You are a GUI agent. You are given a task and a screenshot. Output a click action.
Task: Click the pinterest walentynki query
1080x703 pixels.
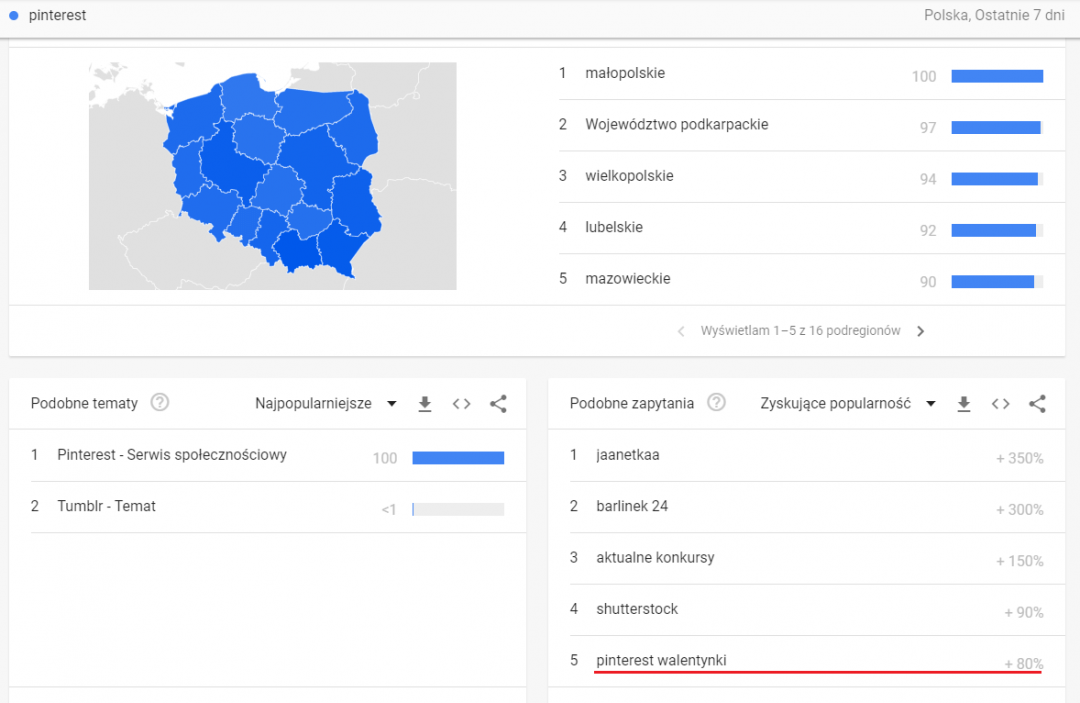(x=661, y=661)
